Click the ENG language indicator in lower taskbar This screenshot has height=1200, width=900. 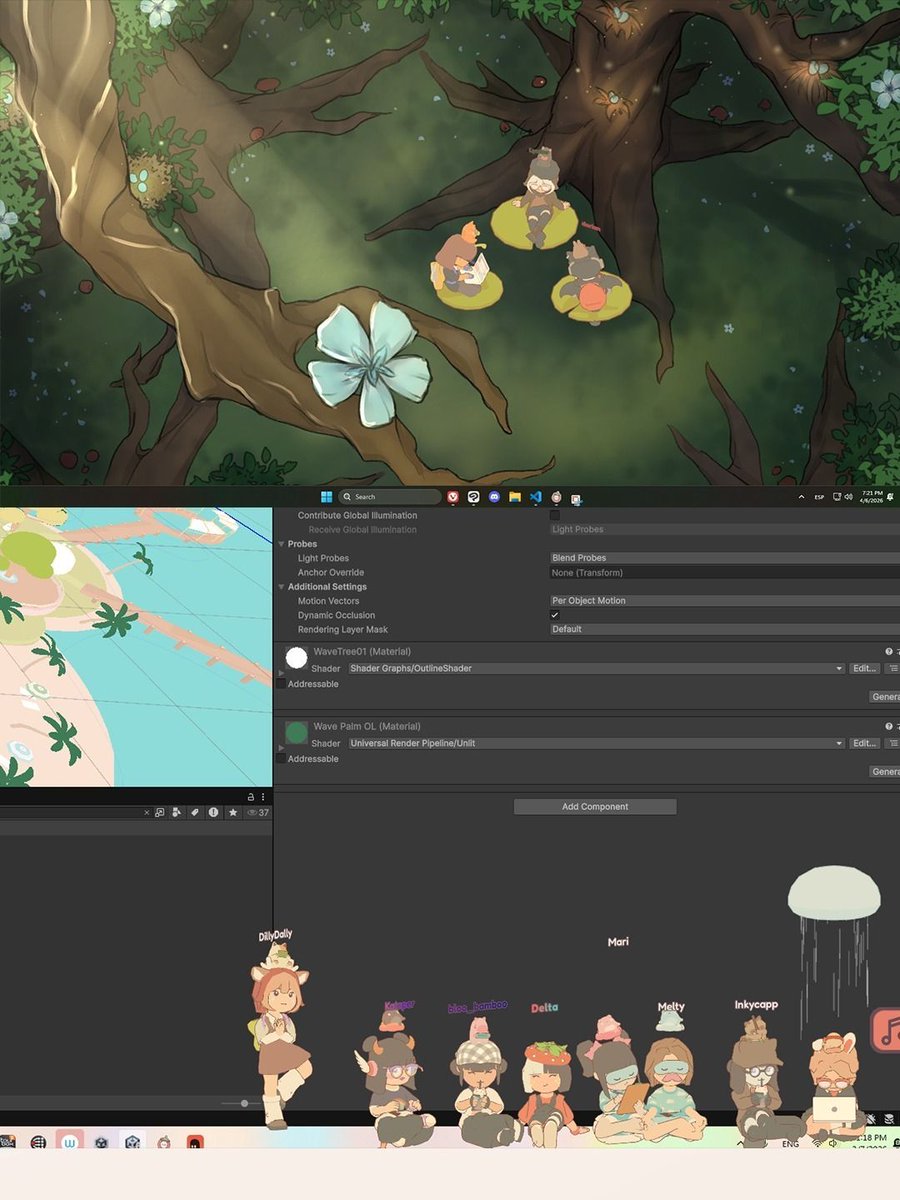click(790, 1143)
